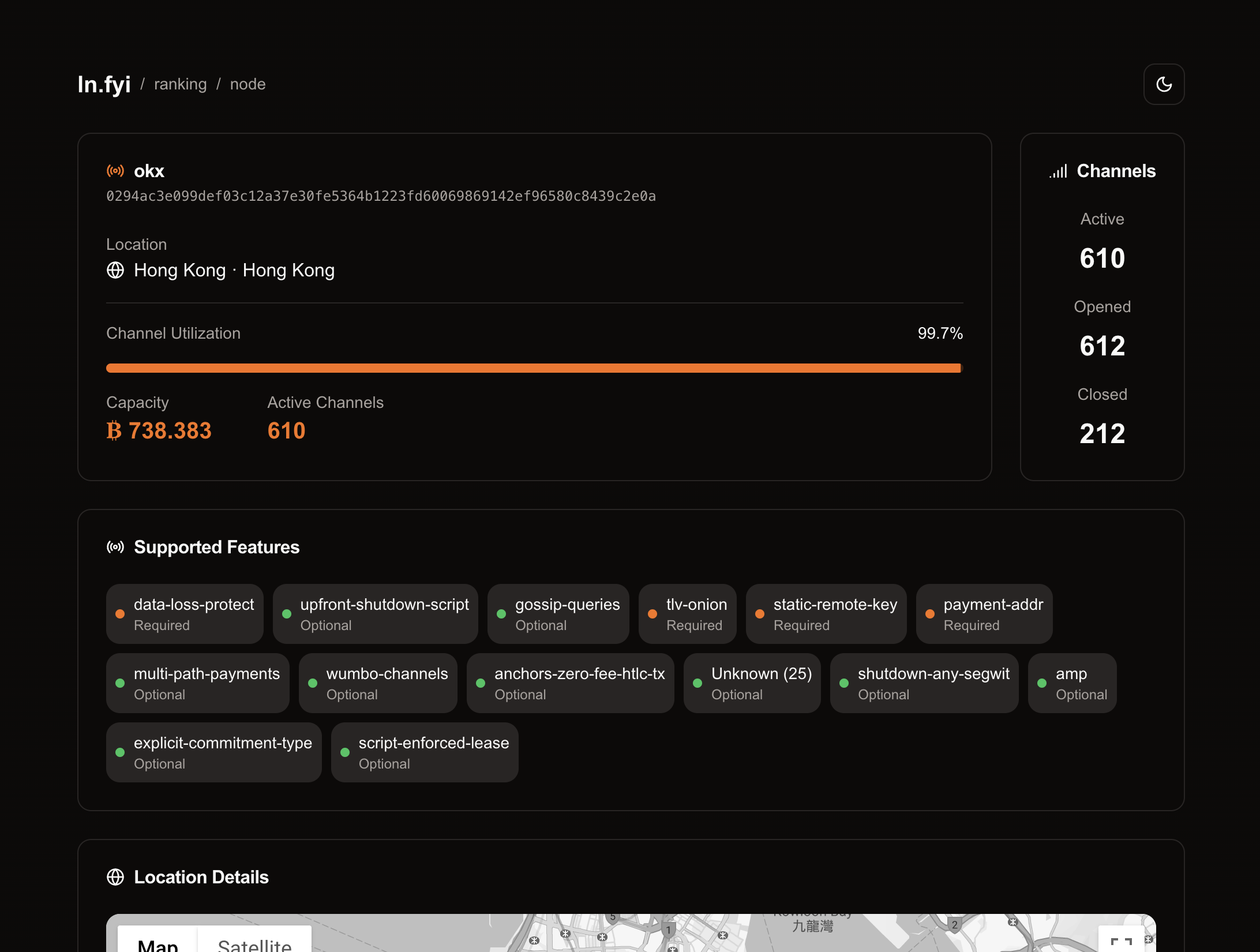1260x952 pixels.
Task: Click the Location Details heading
Action: click(x=201, y=877)
